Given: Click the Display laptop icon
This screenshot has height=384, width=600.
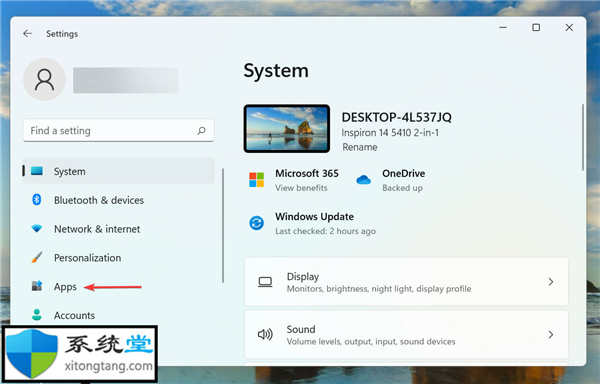Looking at the screenshot, I should tap(265, 282).
